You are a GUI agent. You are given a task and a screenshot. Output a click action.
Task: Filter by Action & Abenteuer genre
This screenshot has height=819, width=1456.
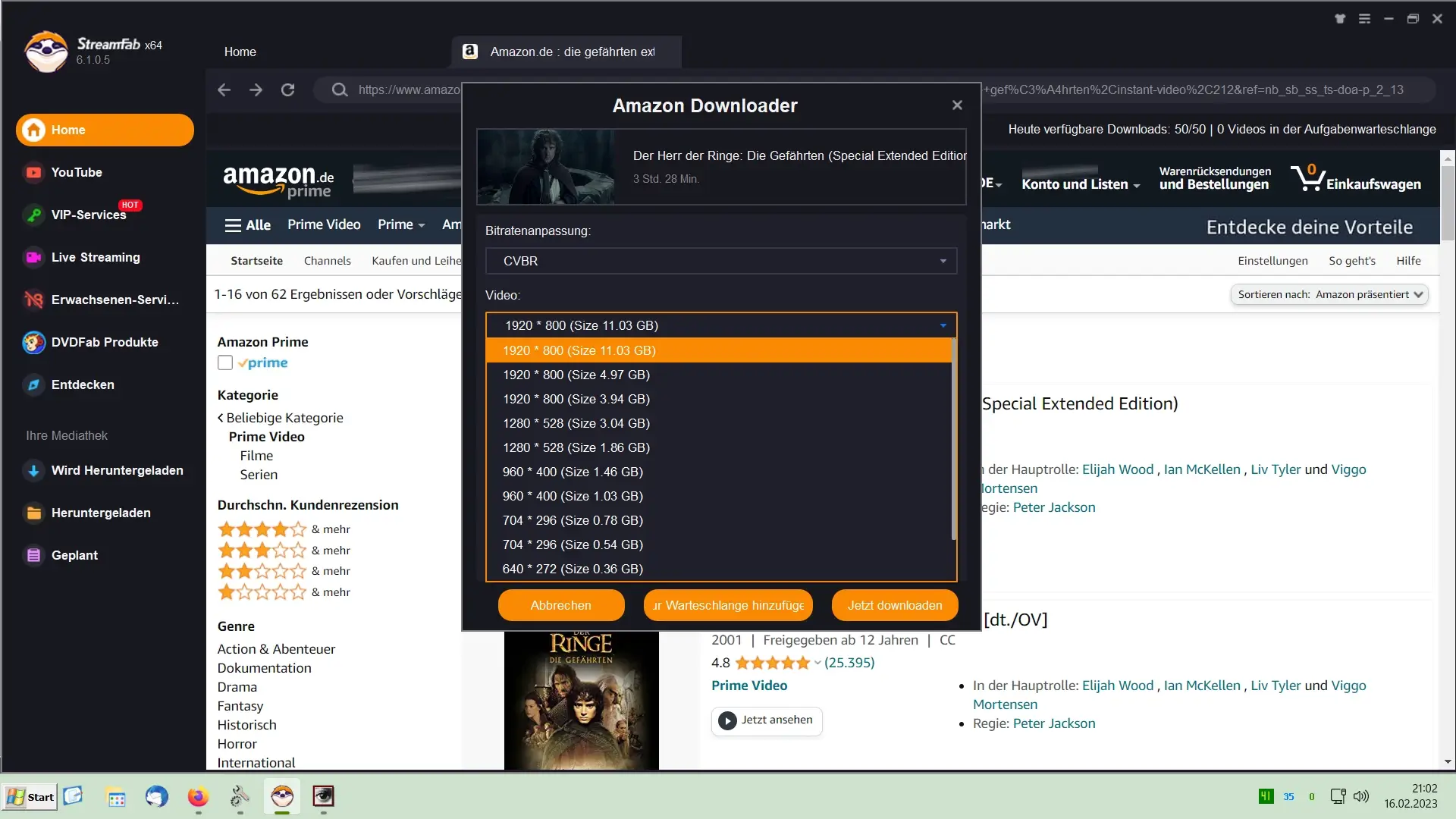[276, 649]
